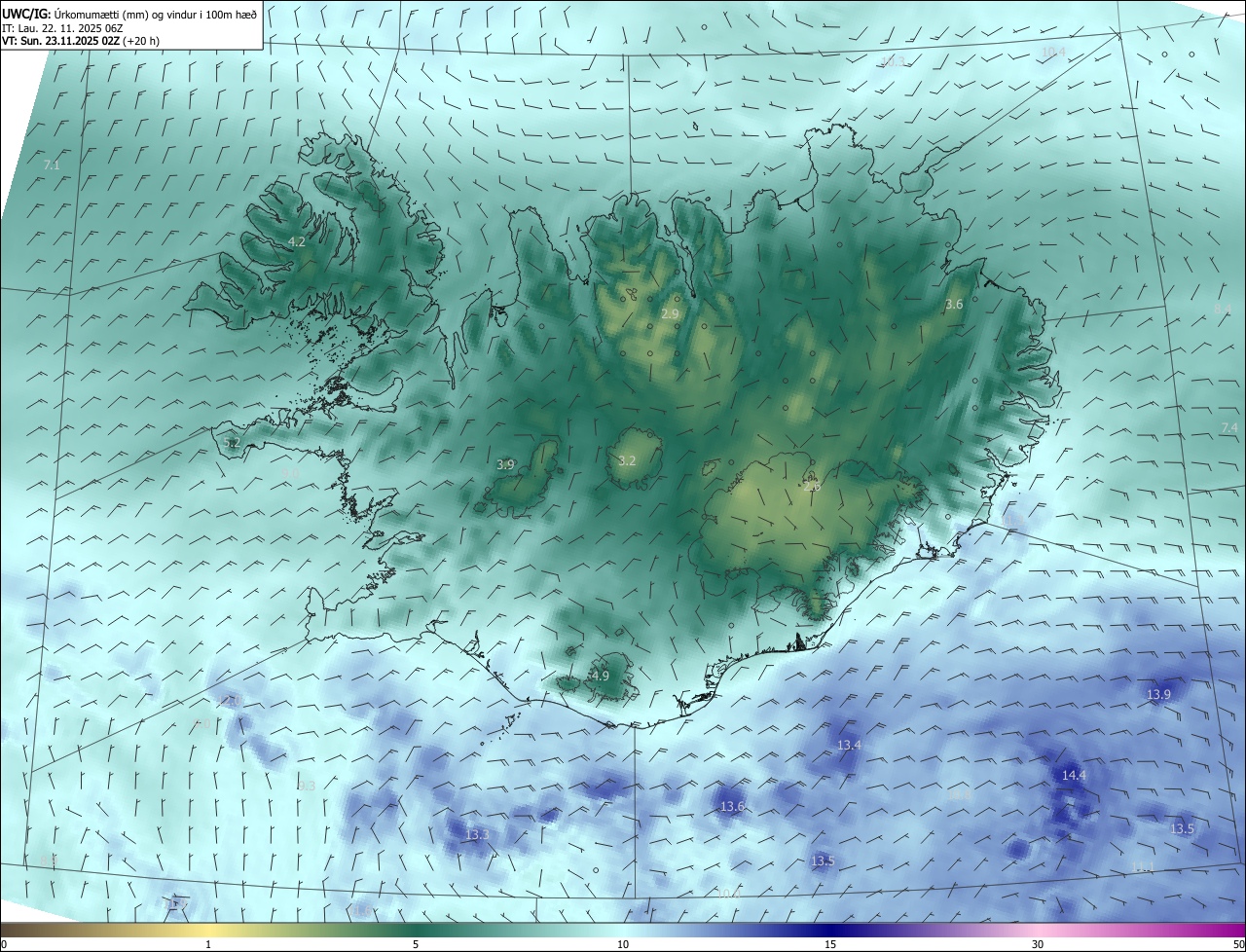The width and height of the screenshot is (1246, 952).
Task: Click the 2.9 value label
Action: tap(670, 313)
